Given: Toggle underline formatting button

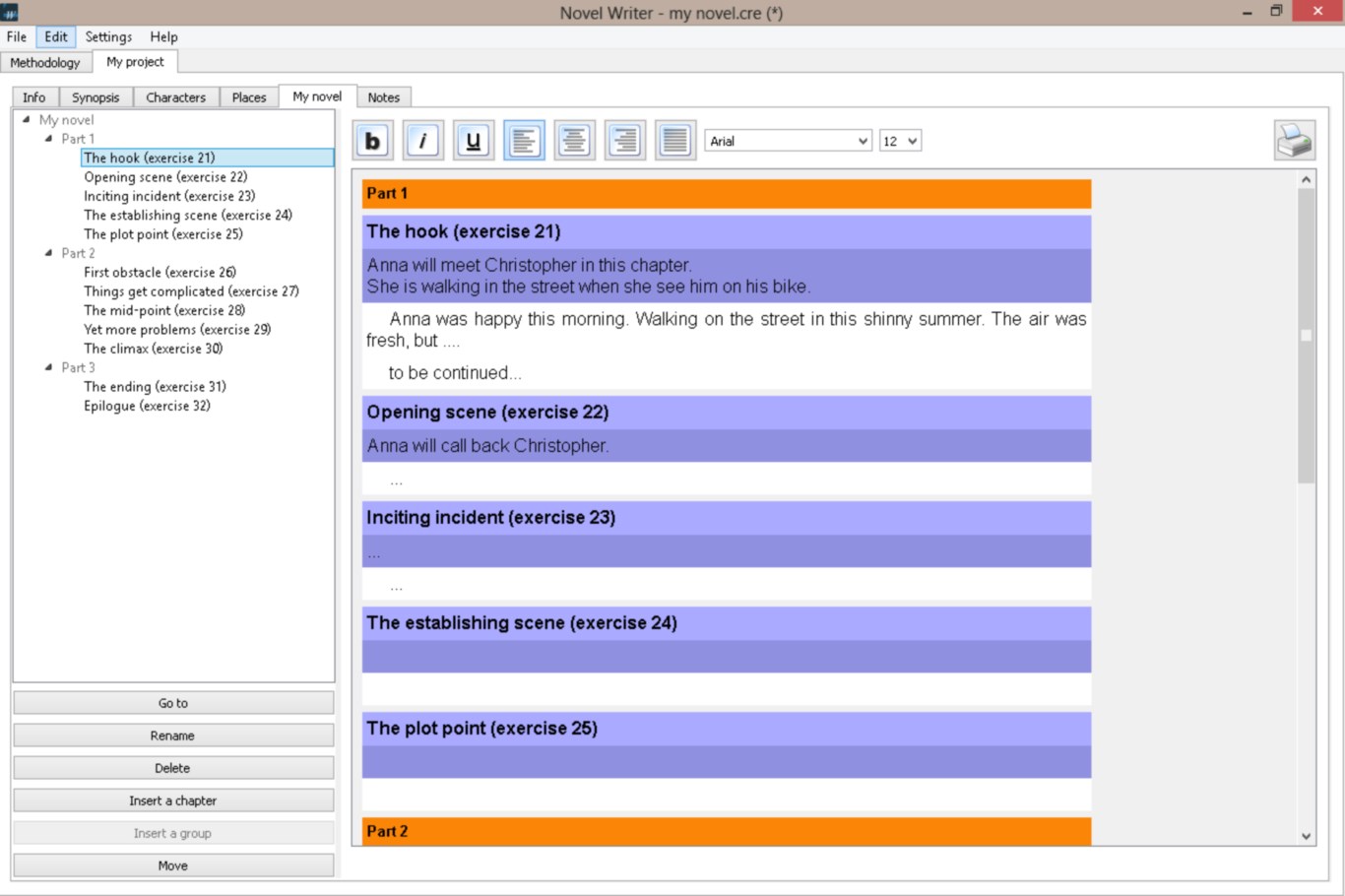Looking at the screenshot, I should pos(473,141).
